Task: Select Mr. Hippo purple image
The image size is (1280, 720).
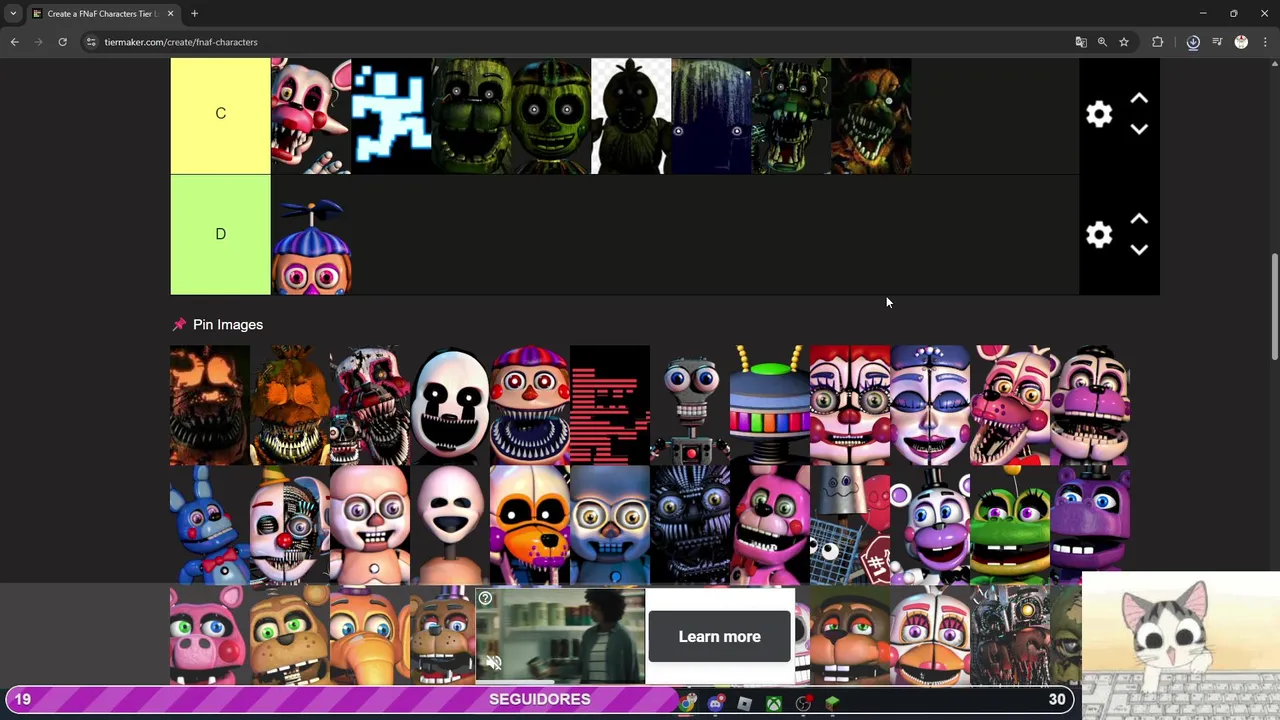Action: click(x=1090, y=525)
